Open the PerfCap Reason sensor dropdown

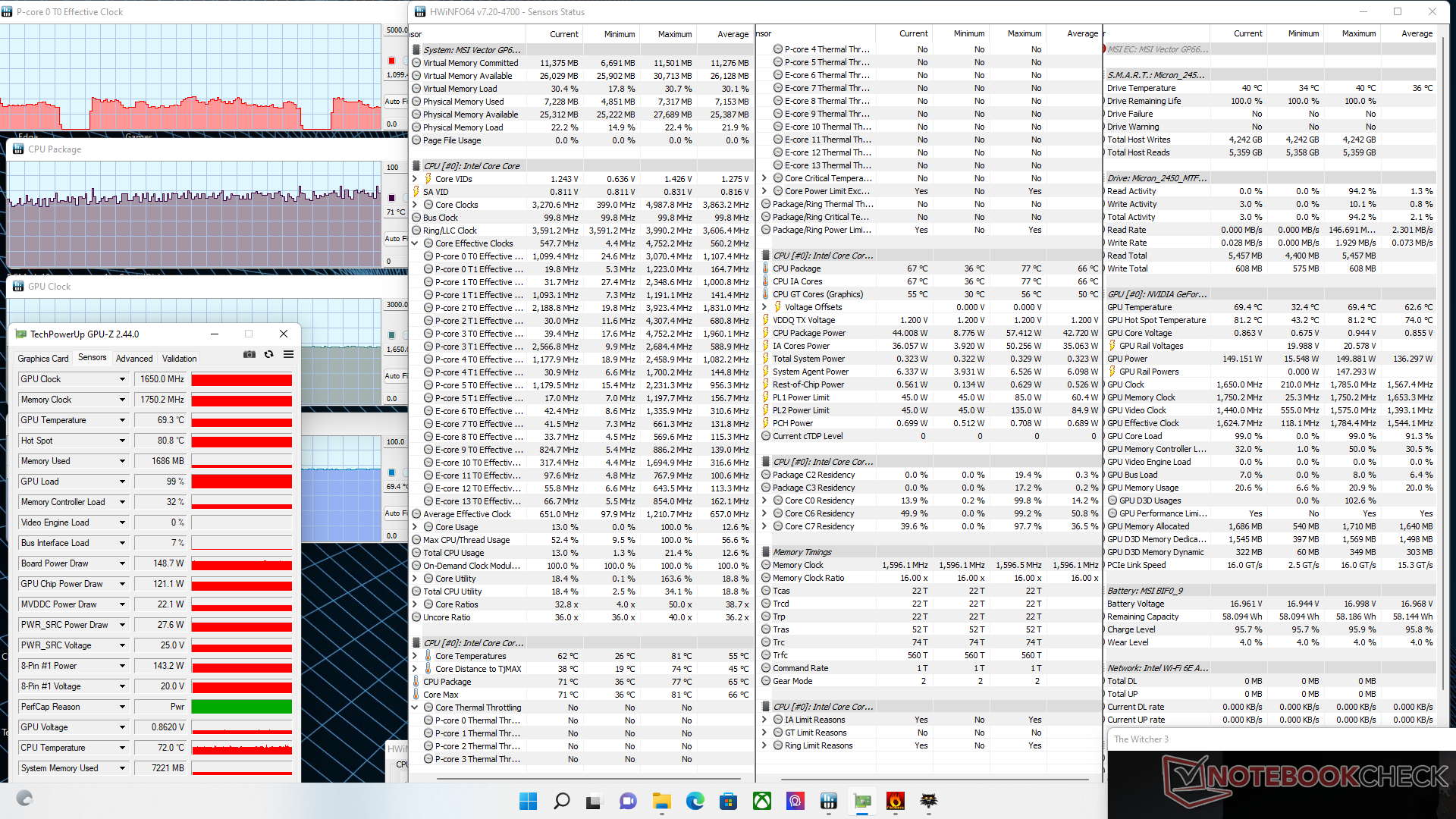click(122, 707)
